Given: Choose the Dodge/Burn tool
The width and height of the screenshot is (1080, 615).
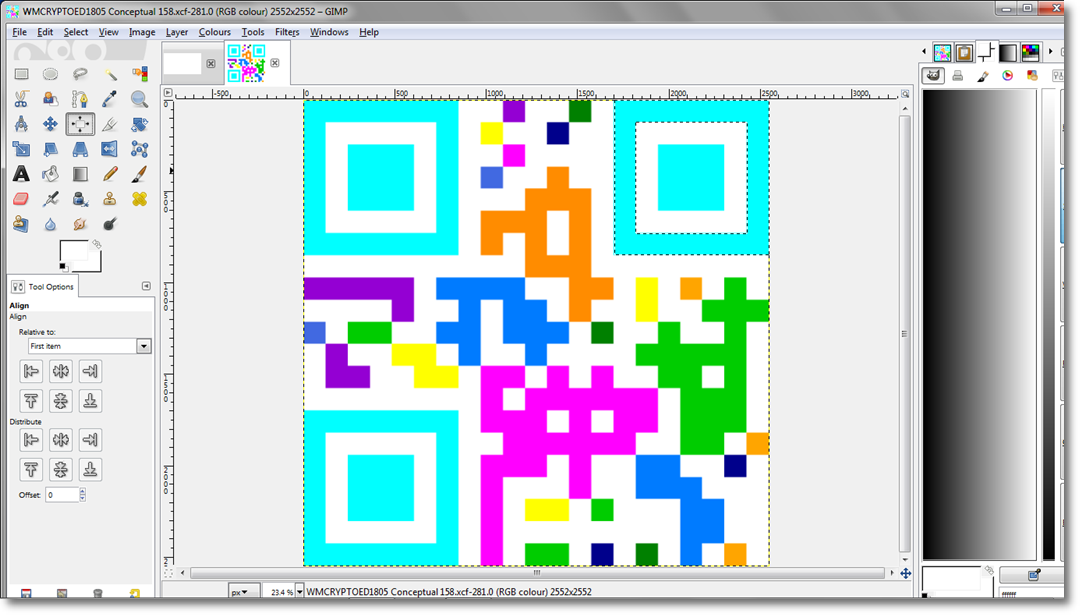Looking at the screenshot, I should pos(110,224).
